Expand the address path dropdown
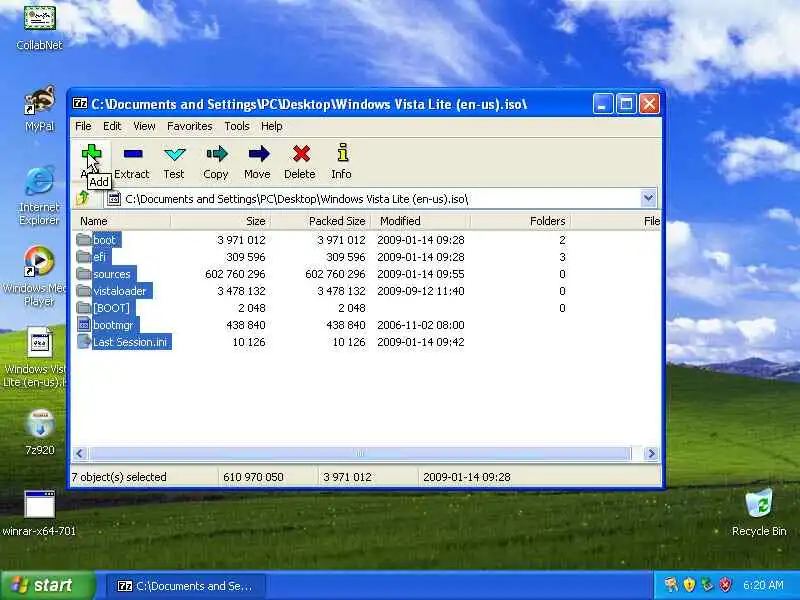800x600 pixels. coord(648,198)
